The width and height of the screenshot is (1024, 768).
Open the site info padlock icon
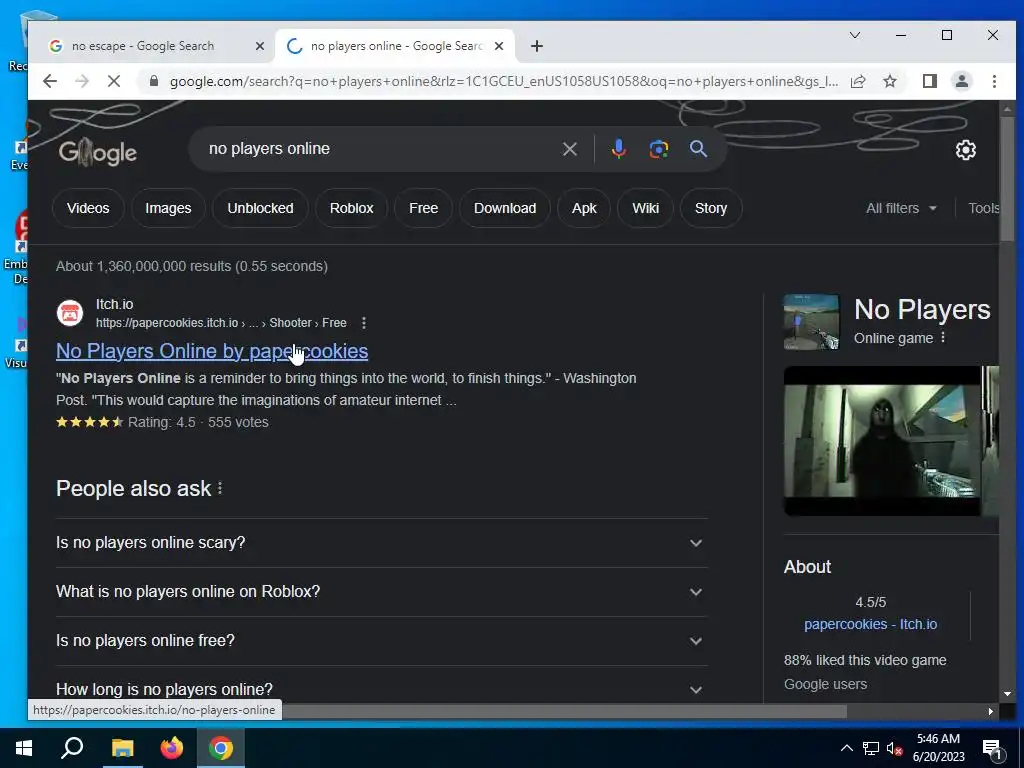[x=154, y=81]
